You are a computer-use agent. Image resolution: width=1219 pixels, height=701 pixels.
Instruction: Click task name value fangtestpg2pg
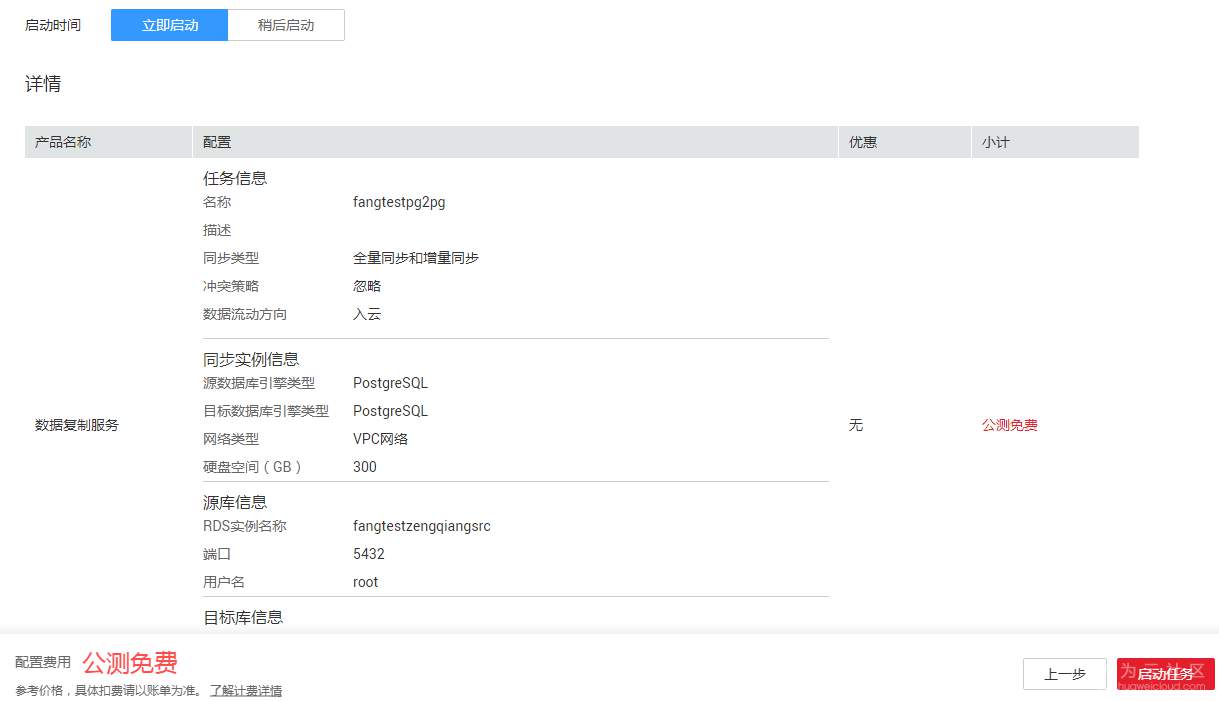click(x=399, y=202)
